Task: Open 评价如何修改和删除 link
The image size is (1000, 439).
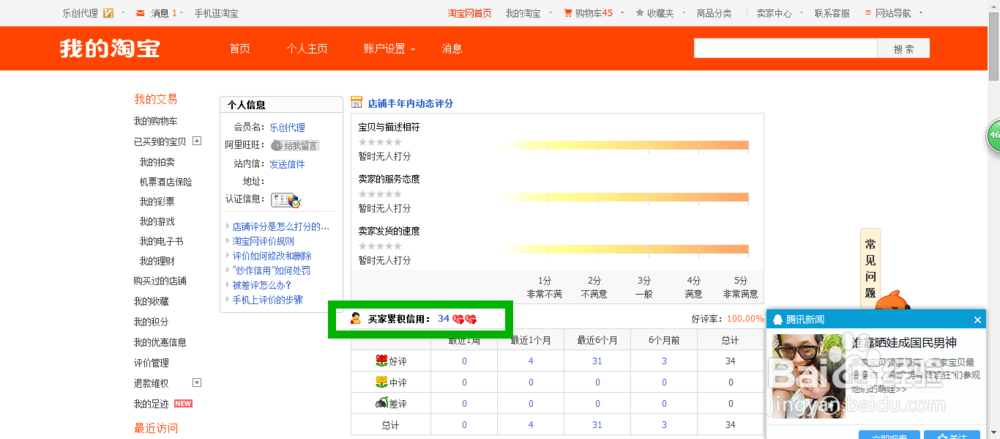Action: pos(272,255)
